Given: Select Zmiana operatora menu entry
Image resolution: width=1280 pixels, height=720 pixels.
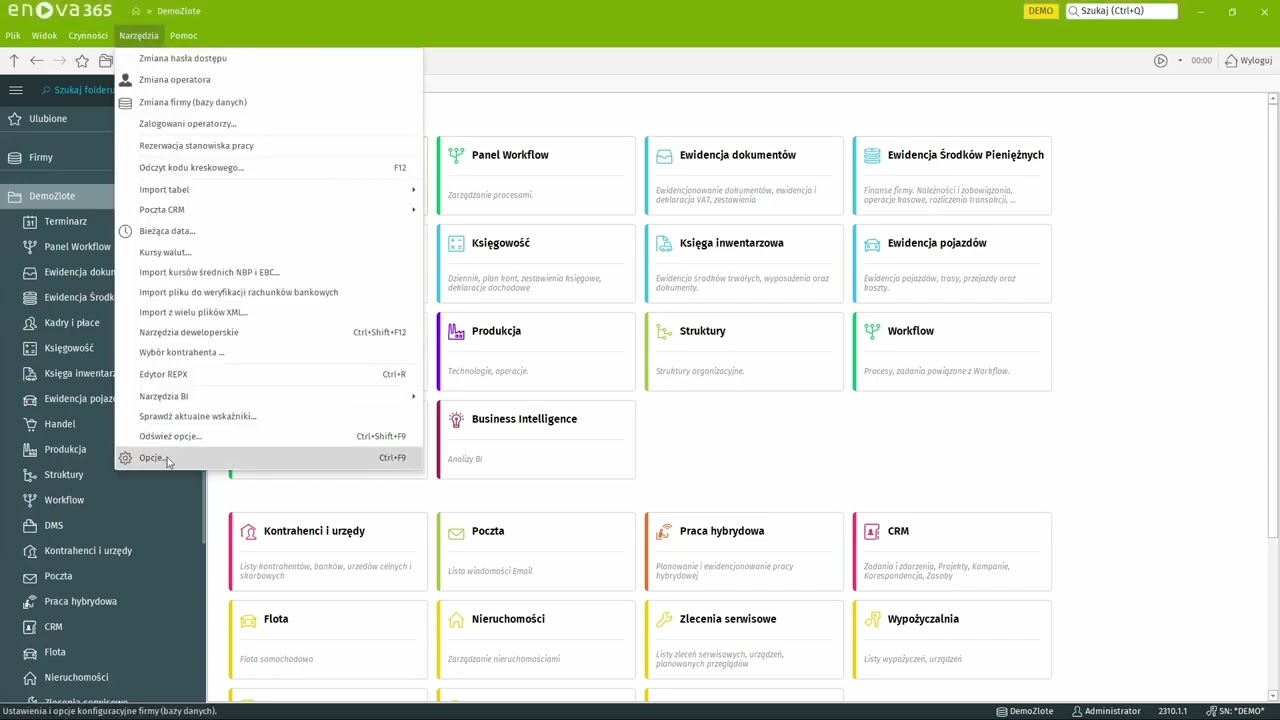Looking at the screenshot, I should [x=269, y=80].
